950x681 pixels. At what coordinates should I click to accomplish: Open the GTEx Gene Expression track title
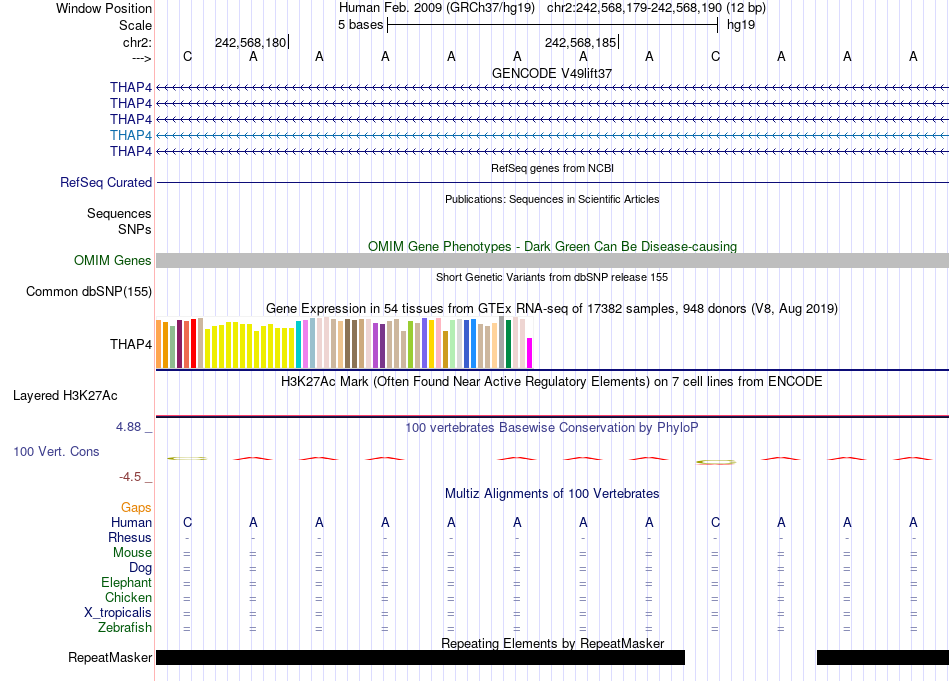pyautogui.click(x=552, y=308)
